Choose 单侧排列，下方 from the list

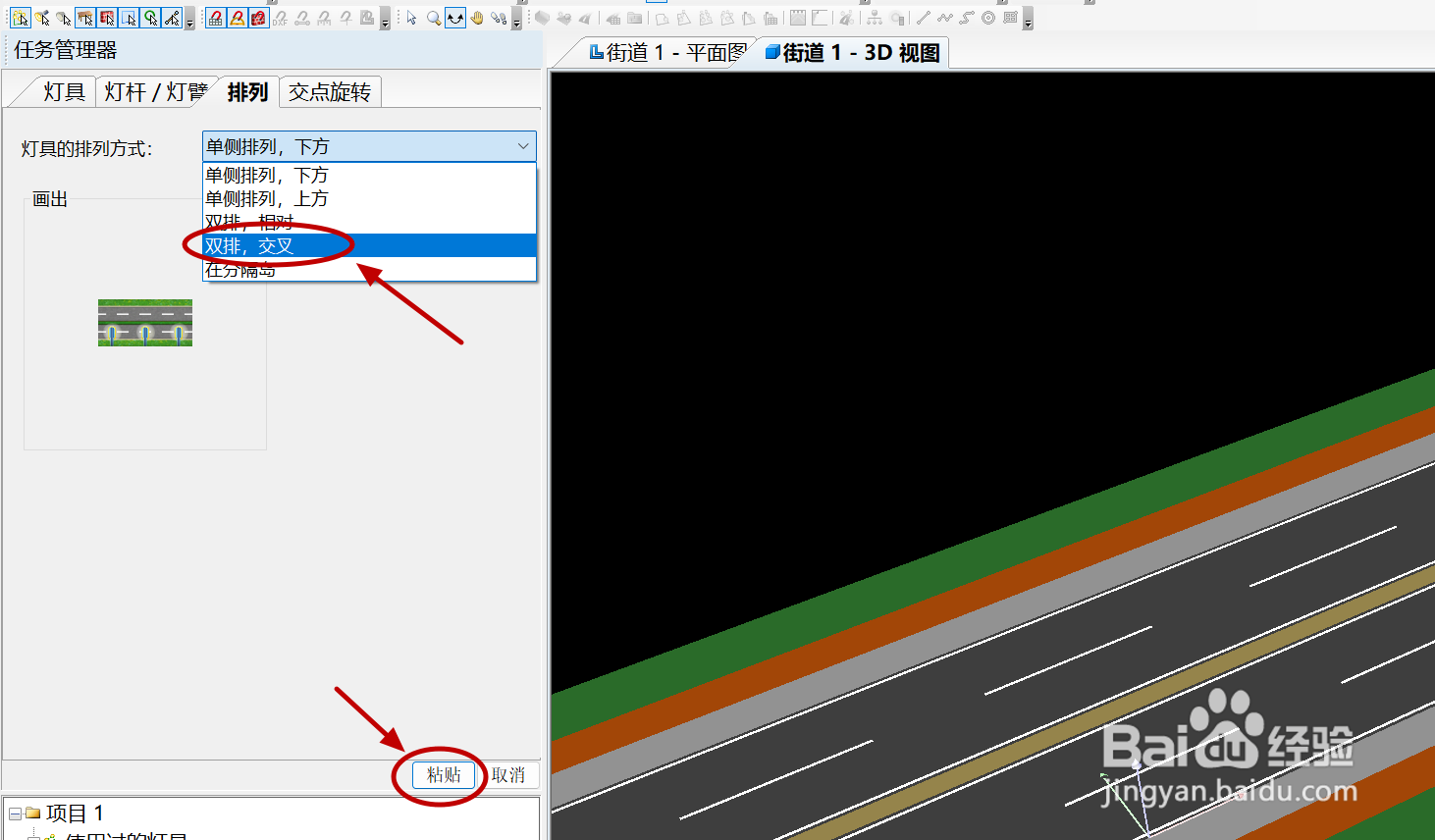(369, 175)
